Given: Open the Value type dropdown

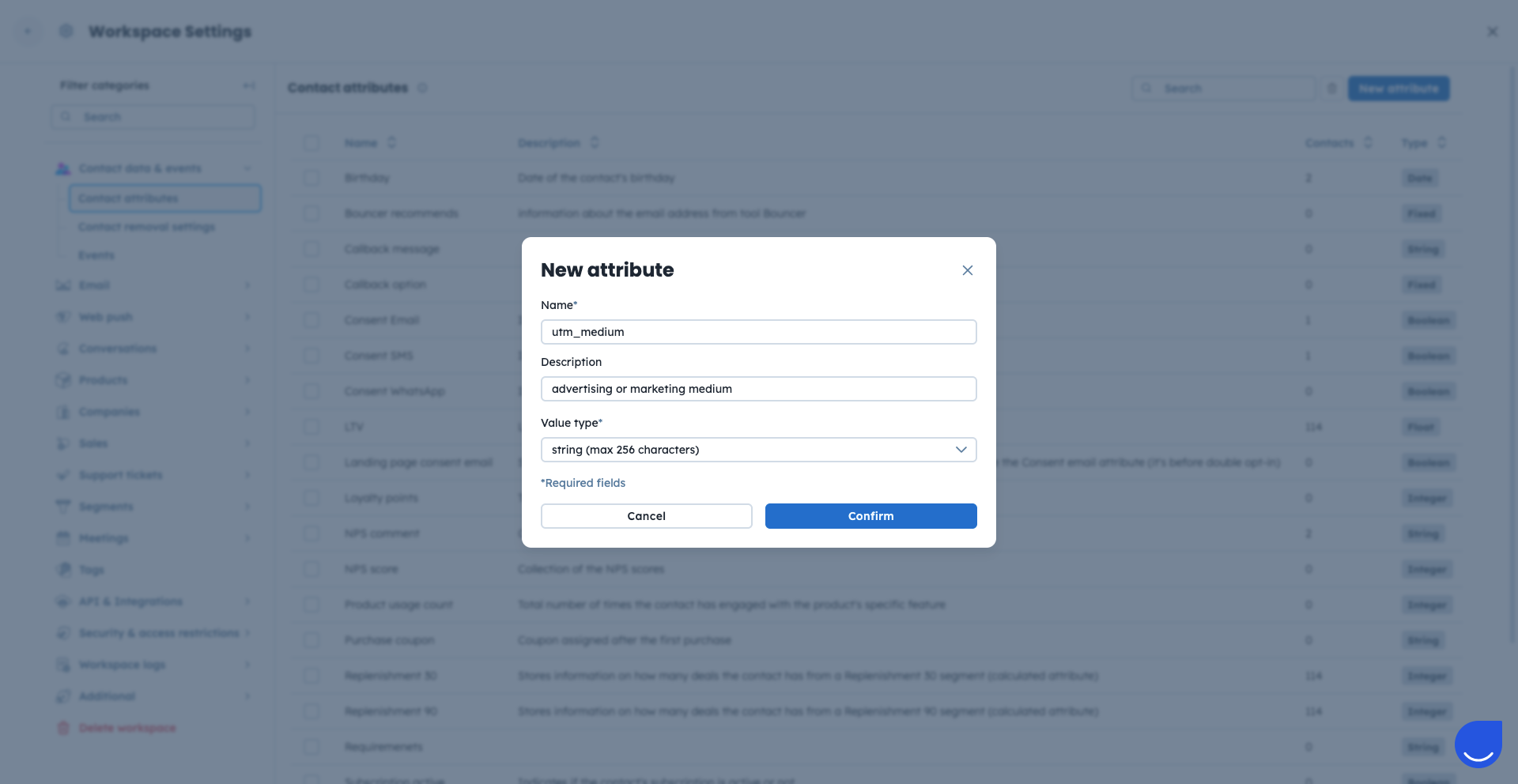Looking at the screenshot, I should (x=758, y=450).
